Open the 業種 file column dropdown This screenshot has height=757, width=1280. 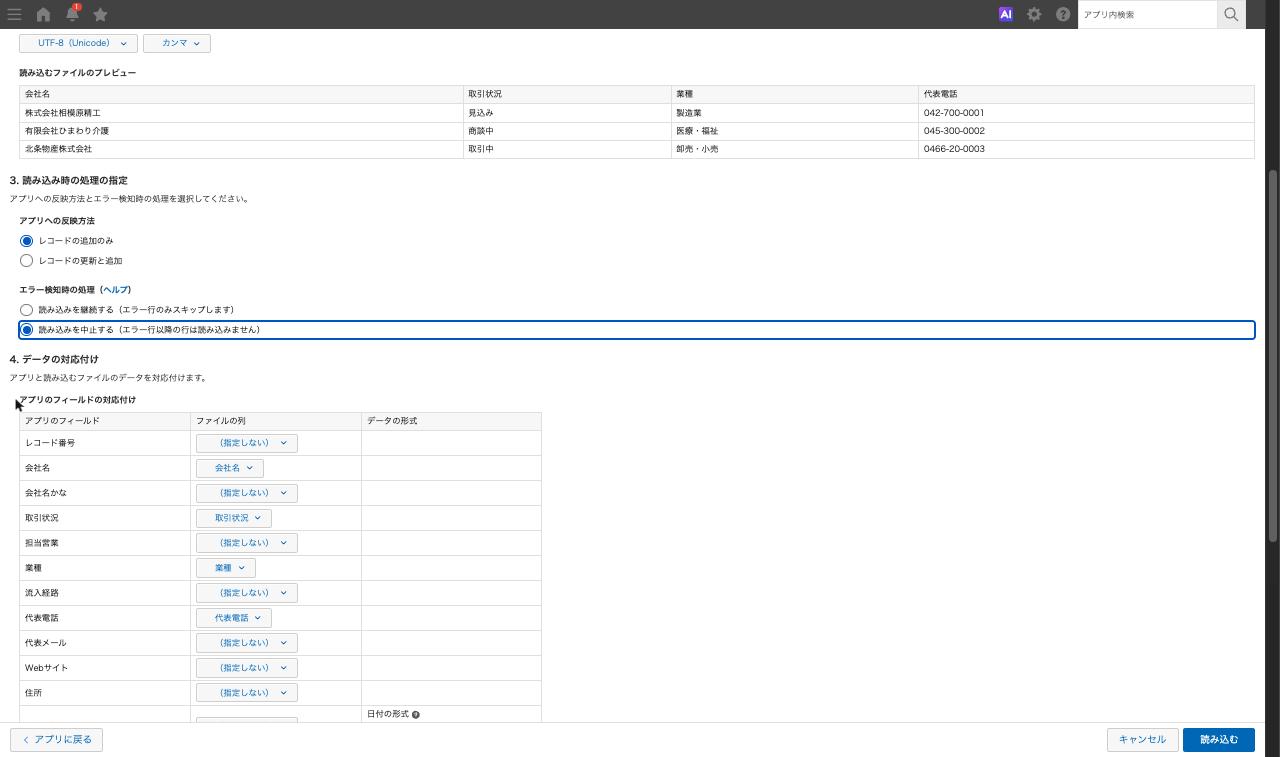226,568
